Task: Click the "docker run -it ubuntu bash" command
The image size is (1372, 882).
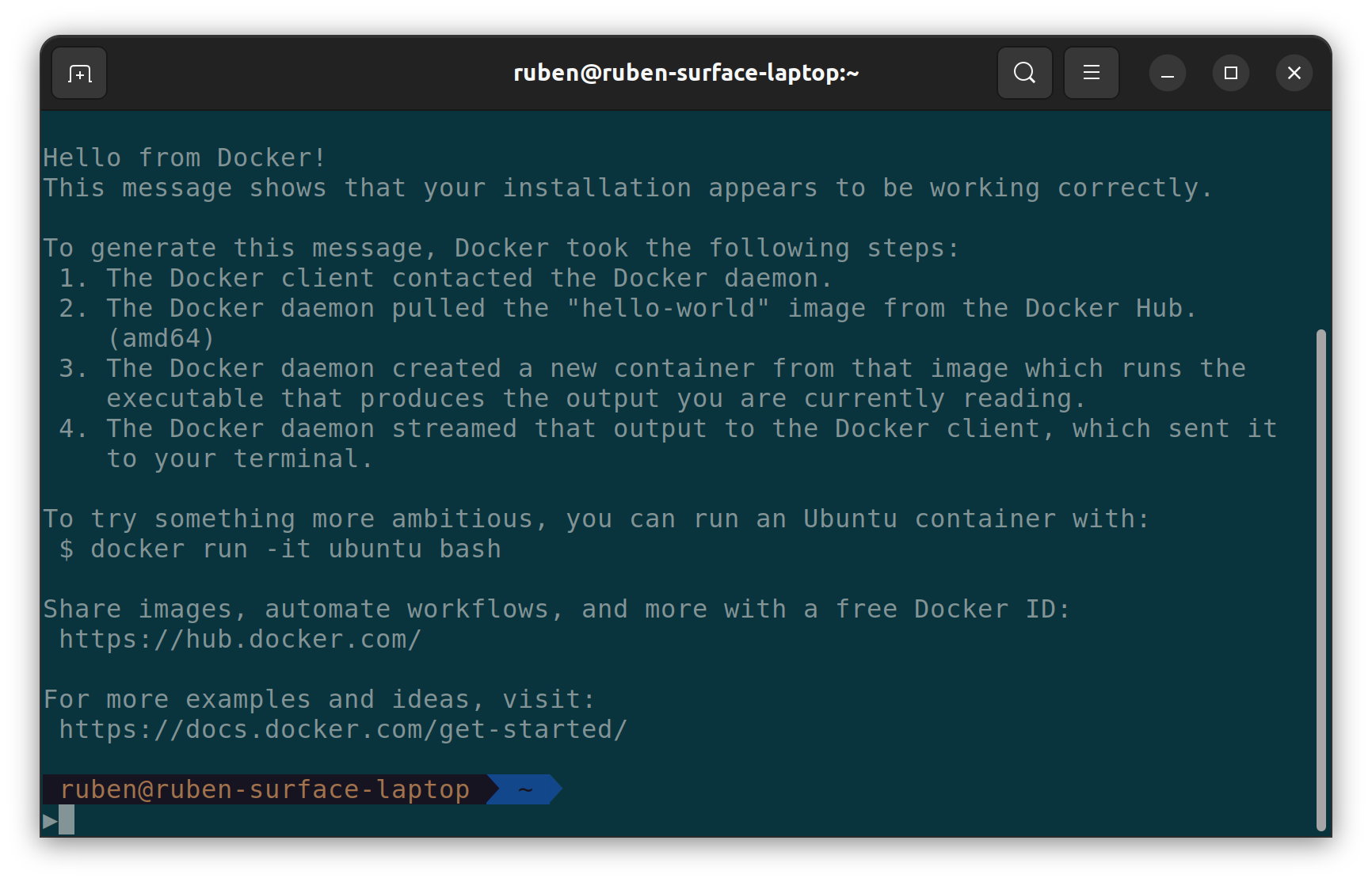Action: point(295,549)
